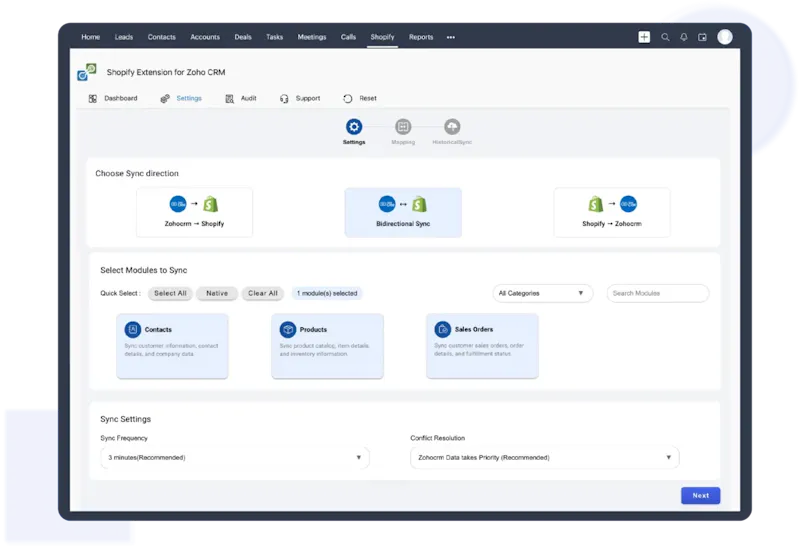800x548 pixels.
Task: Toggle the Contacts module card
Action: tap(172, 346)
